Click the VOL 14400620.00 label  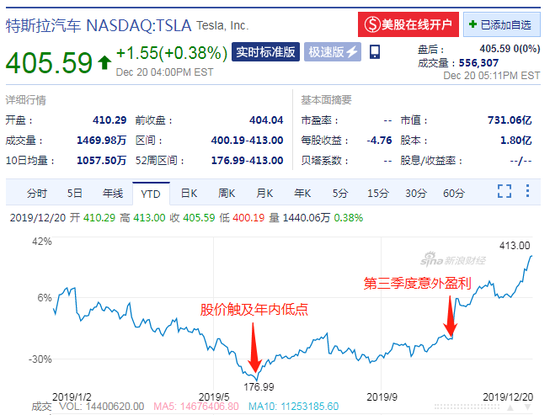tap(101, 406)
